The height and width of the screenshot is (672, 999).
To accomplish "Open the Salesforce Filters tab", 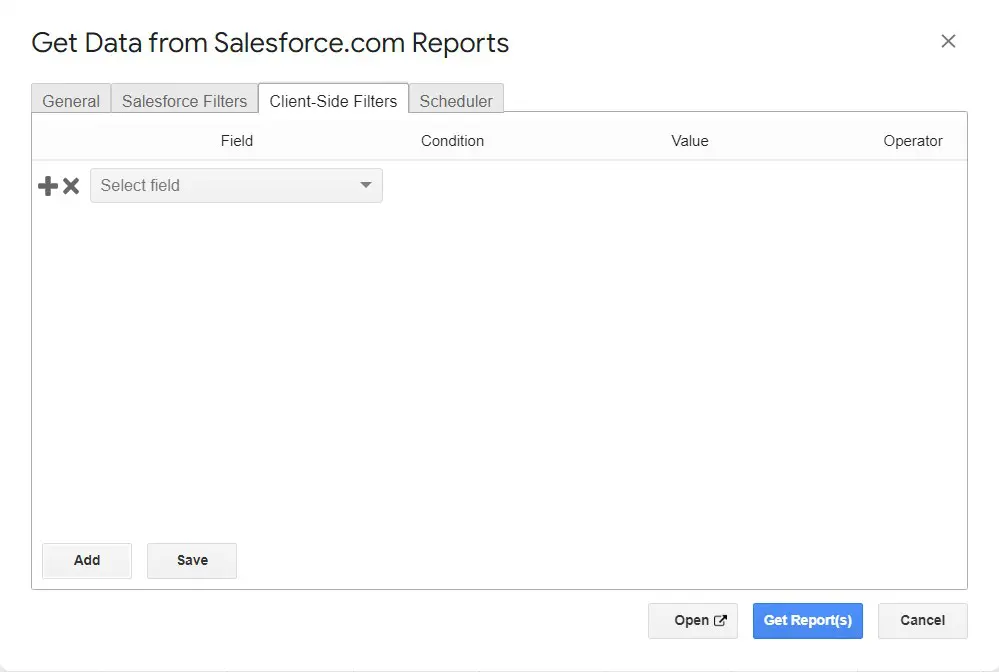I will pos(184,101).
